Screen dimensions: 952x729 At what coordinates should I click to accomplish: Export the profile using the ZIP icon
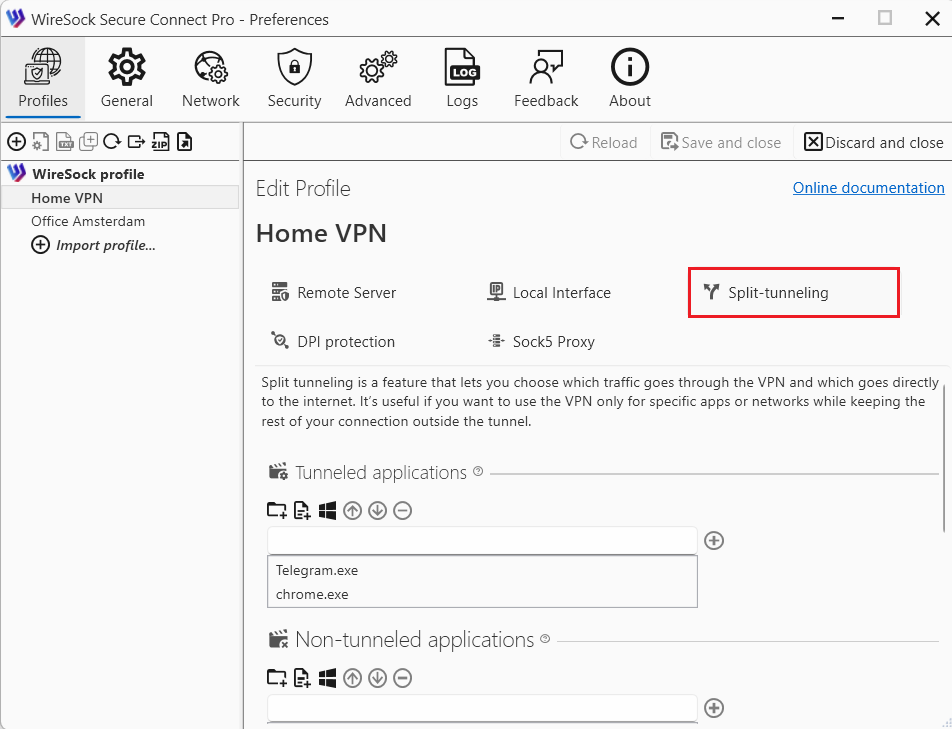click(160, 141)
